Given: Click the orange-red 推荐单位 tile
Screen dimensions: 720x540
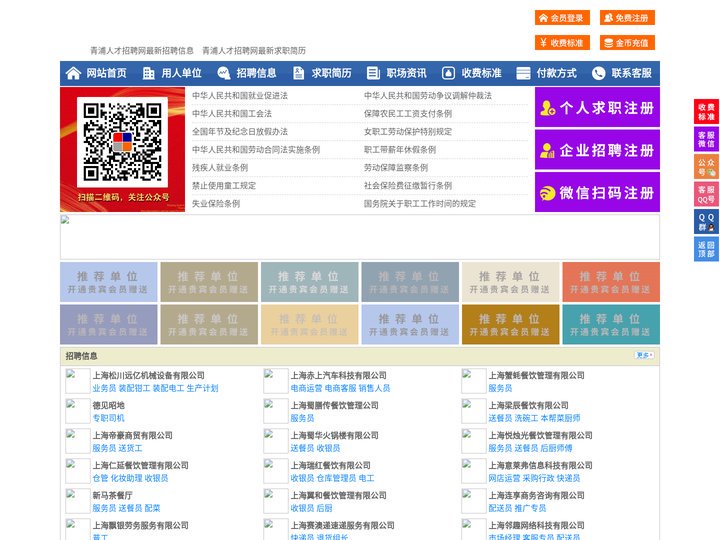Looking at the screenshot, I should (611, 282).
